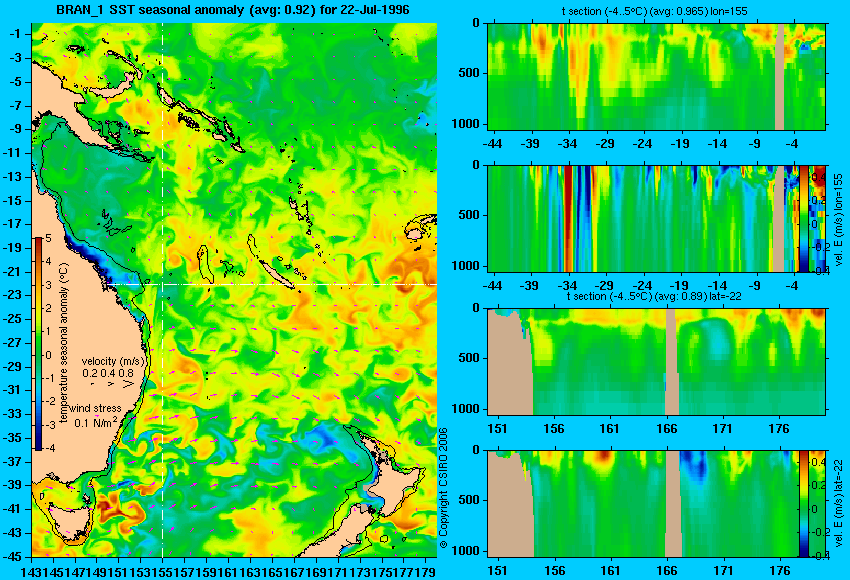Click the red band near -34 in velocity section

click(x=568, y=218)
